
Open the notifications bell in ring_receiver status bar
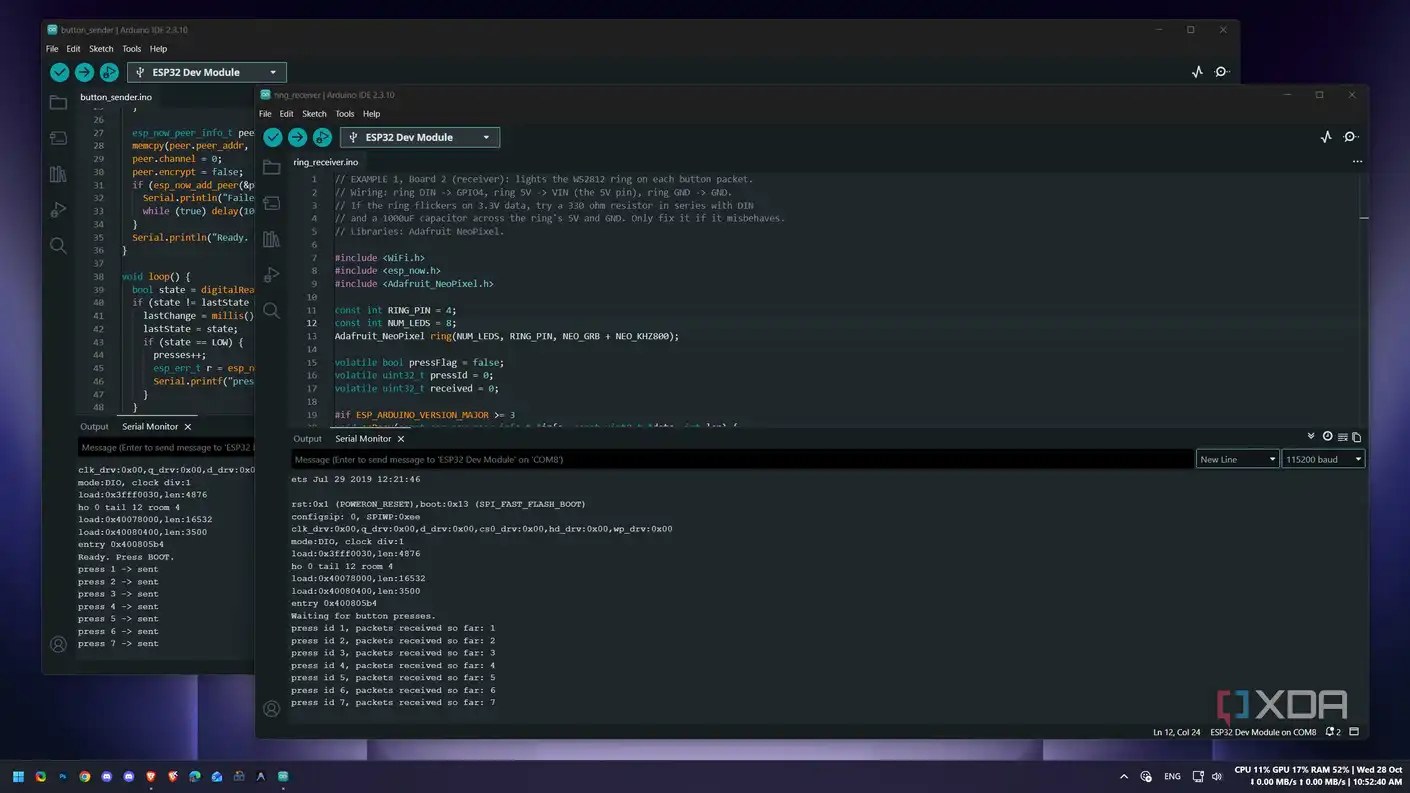pyautogui.click(x=1332, y=732)
